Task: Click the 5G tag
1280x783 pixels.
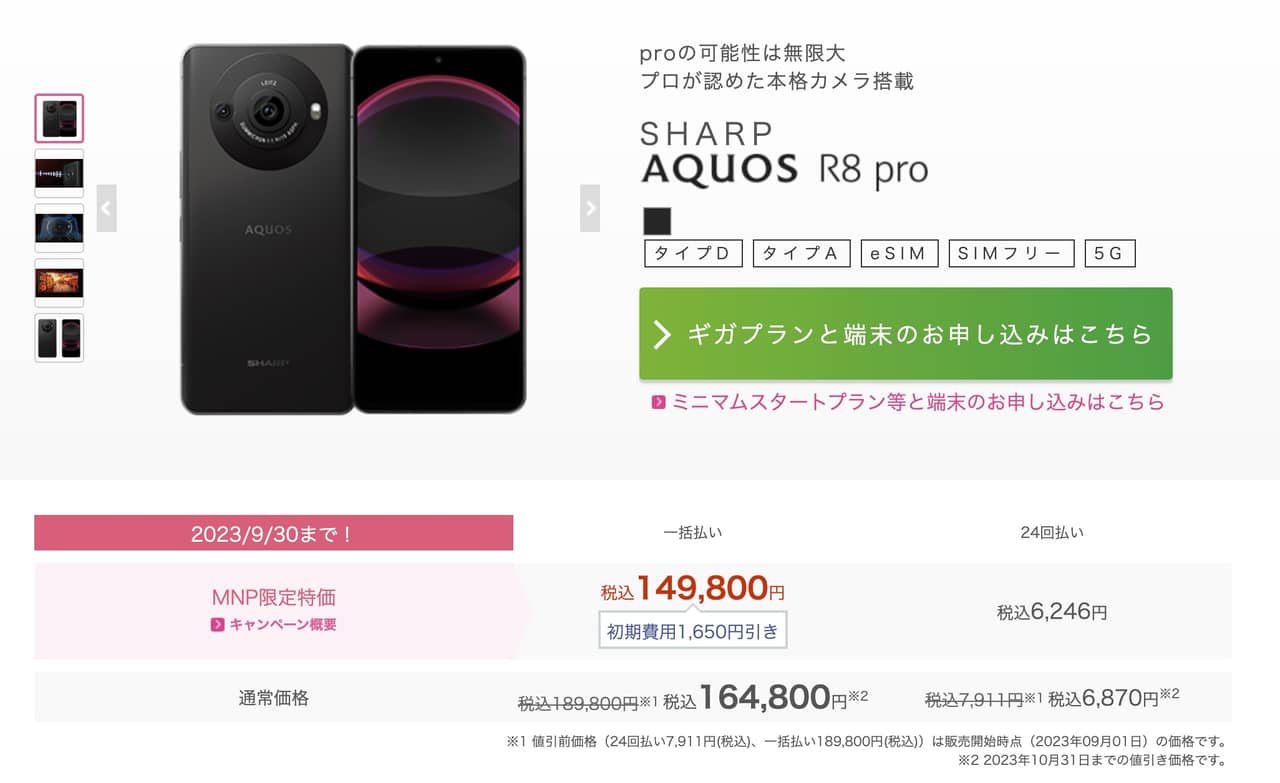Action: coord(1110,254)
